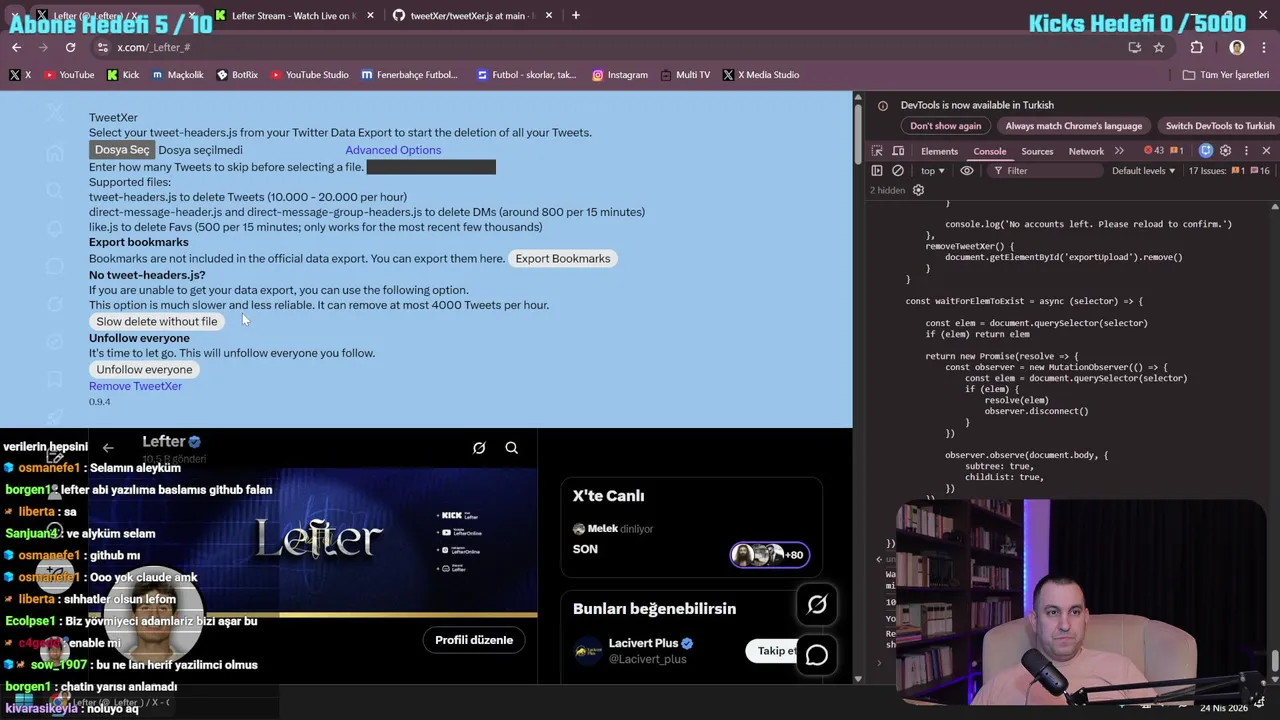Open the Maçkolik bookmark
Image resolution: width=1280 pixels, height=720 pixels.
[x=177, y=75]
